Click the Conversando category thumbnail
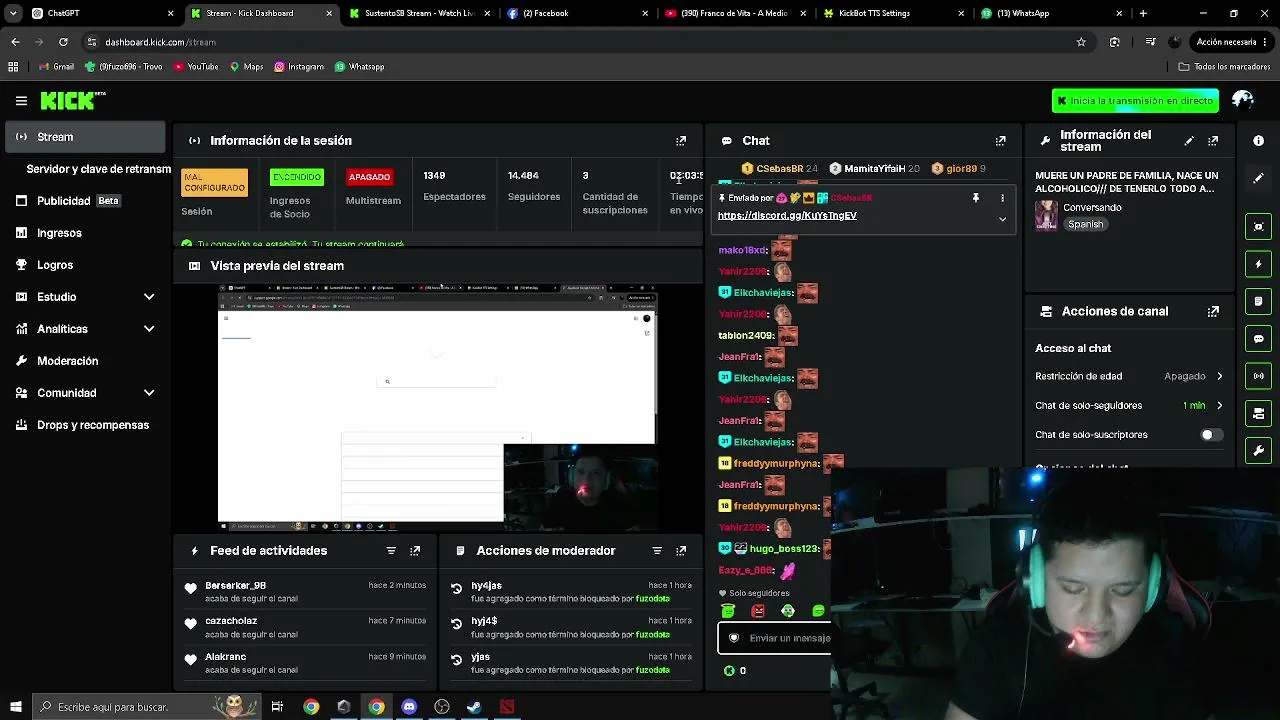 pos(1046,216)
